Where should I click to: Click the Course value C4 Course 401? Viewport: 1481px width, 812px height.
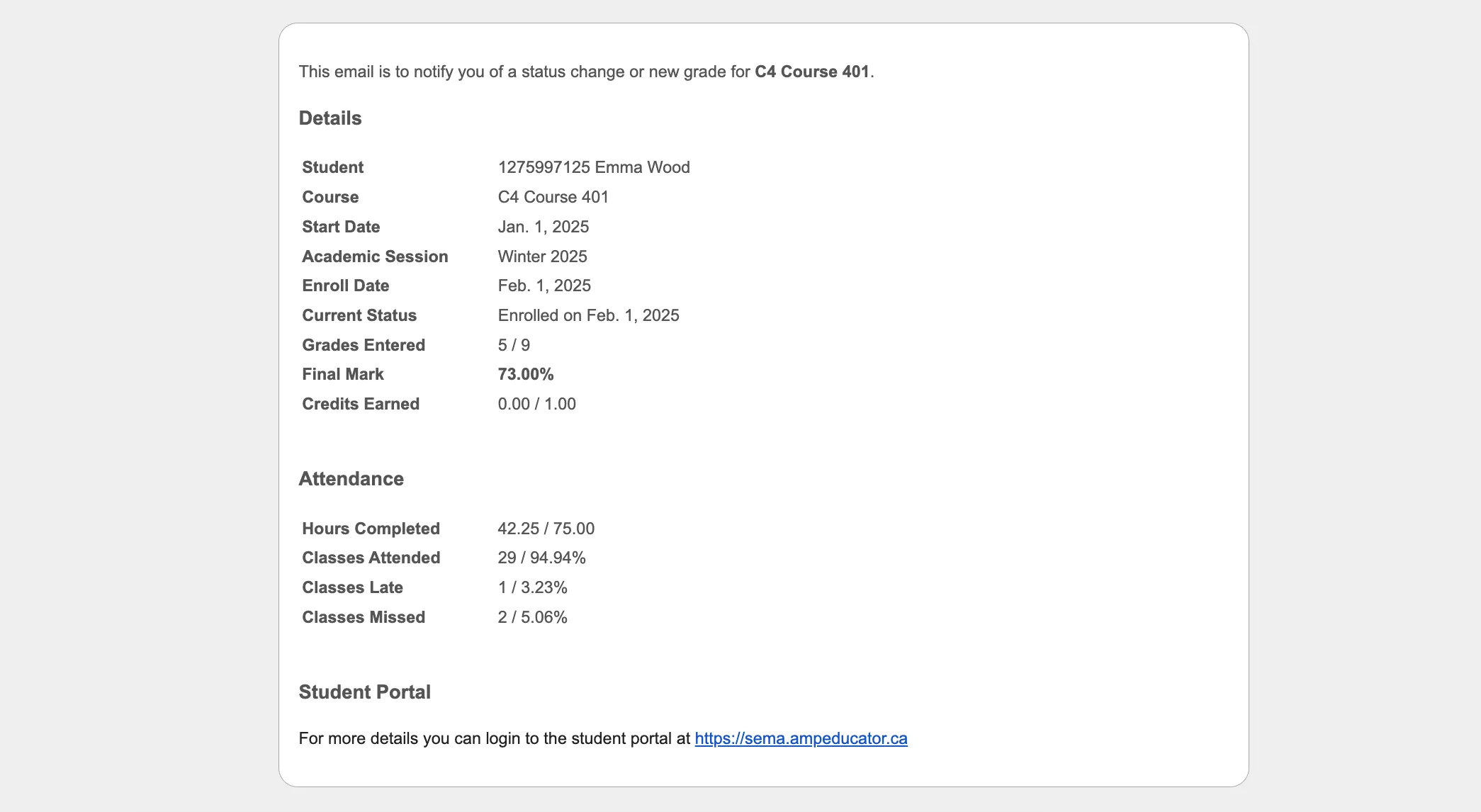pos(553,197)
